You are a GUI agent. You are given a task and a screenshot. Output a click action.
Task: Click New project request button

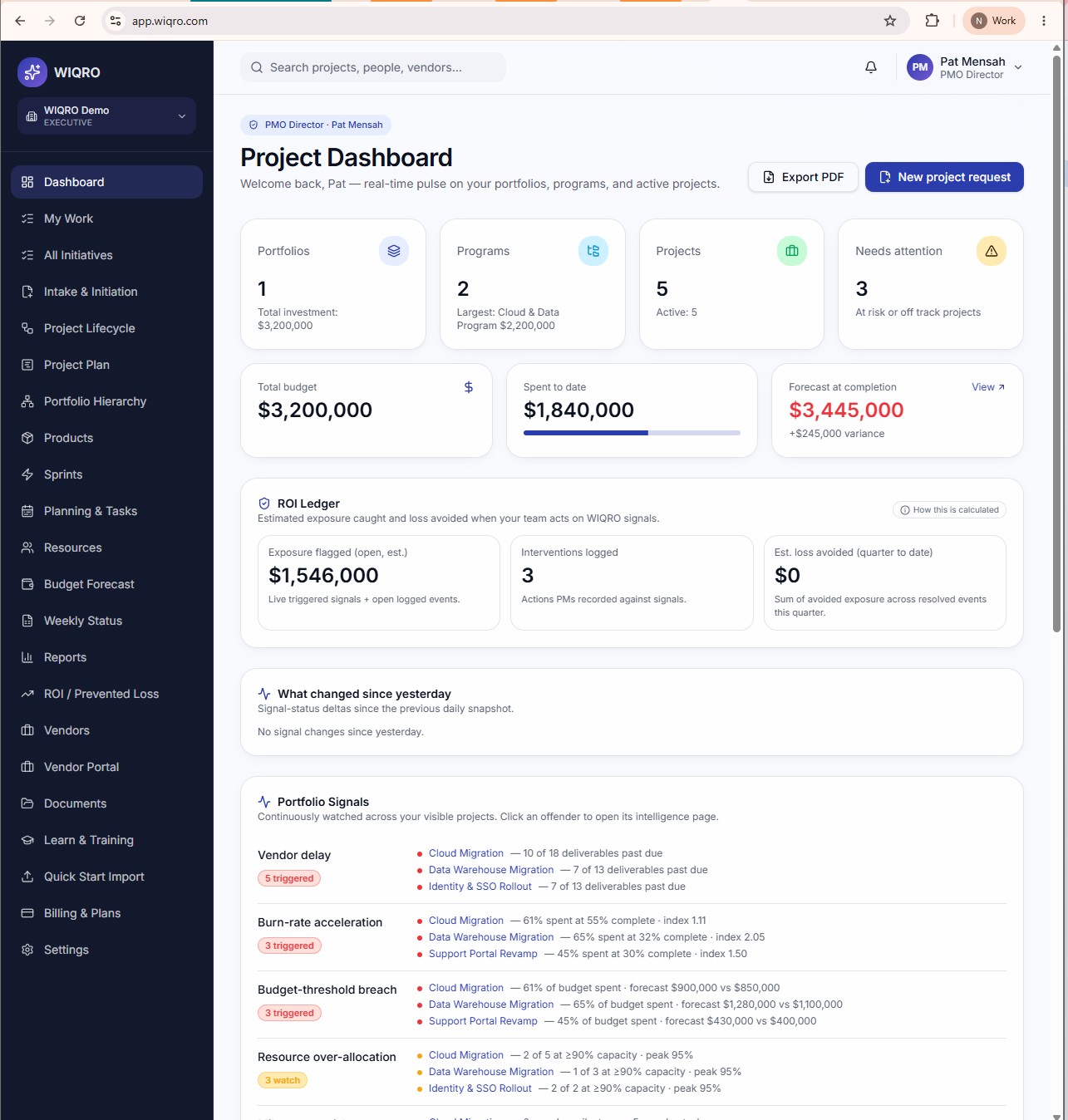tap(944, 177)
